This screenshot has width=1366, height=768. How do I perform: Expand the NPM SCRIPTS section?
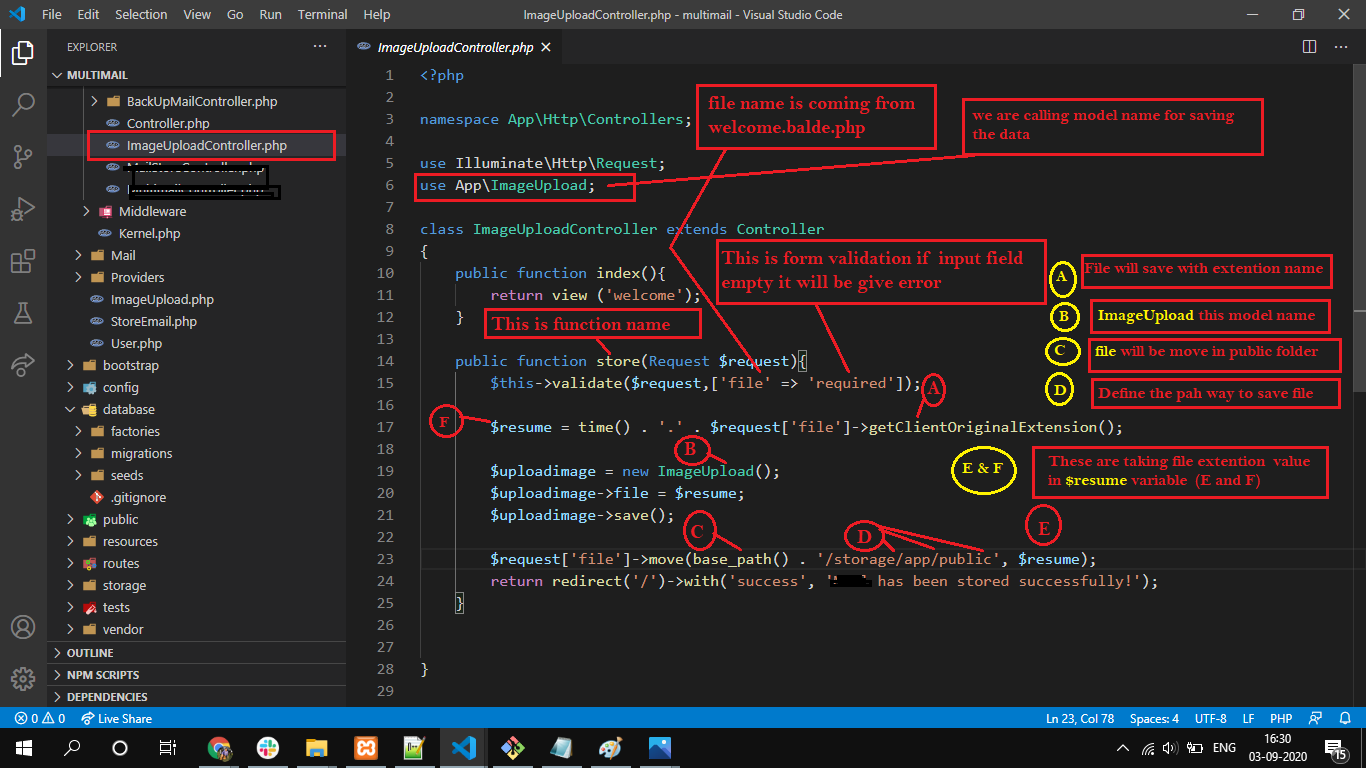102,675
